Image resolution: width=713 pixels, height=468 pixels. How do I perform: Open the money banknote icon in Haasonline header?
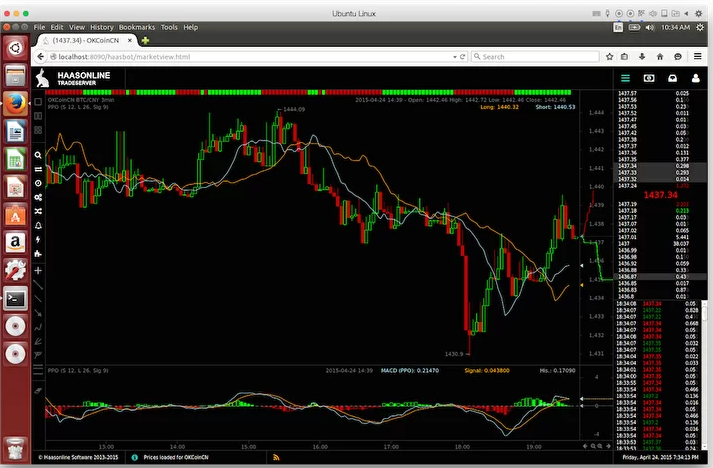point(649,78)
